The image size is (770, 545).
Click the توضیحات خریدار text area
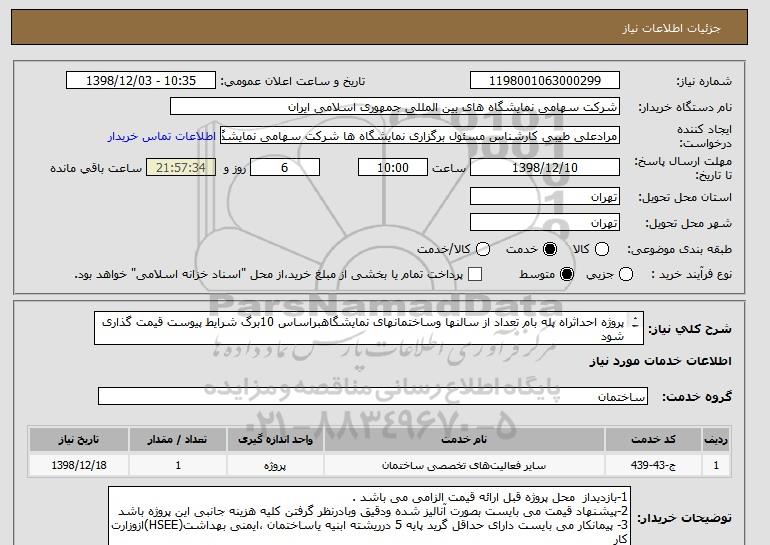pyautogui.click(x=370, y=516)
